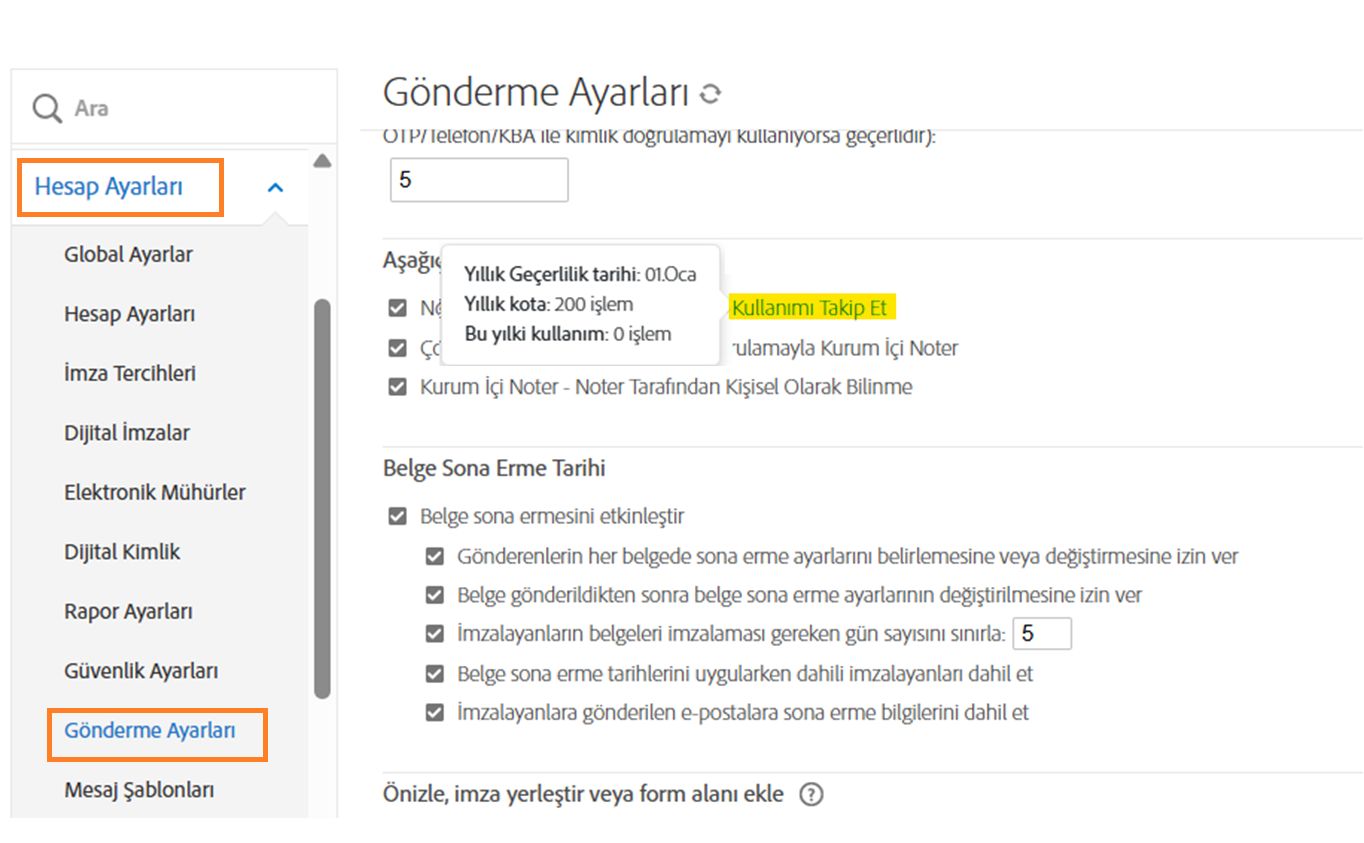Select Global Ayarlar in the sidebar
This screenshot has height=843, width=1364.
128,254
